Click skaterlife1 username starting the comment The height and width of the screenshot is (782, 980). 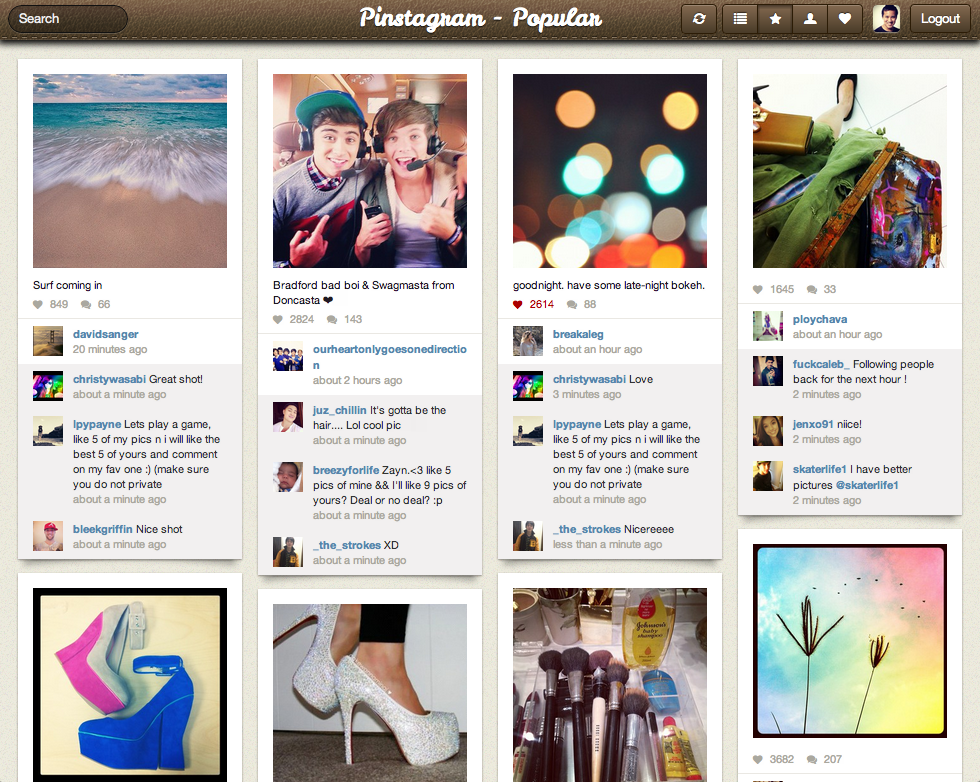820,469
